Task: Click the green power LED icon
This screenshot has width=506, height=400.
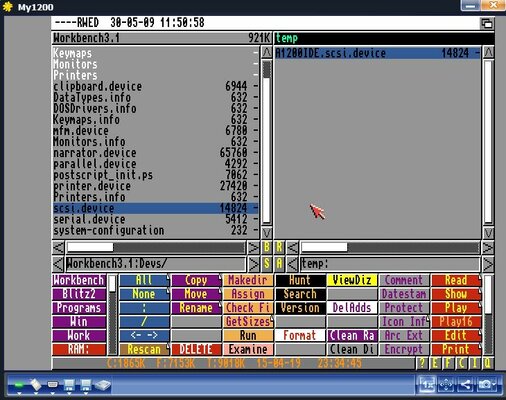Action: pyautogui.click(x=19, y=385)
